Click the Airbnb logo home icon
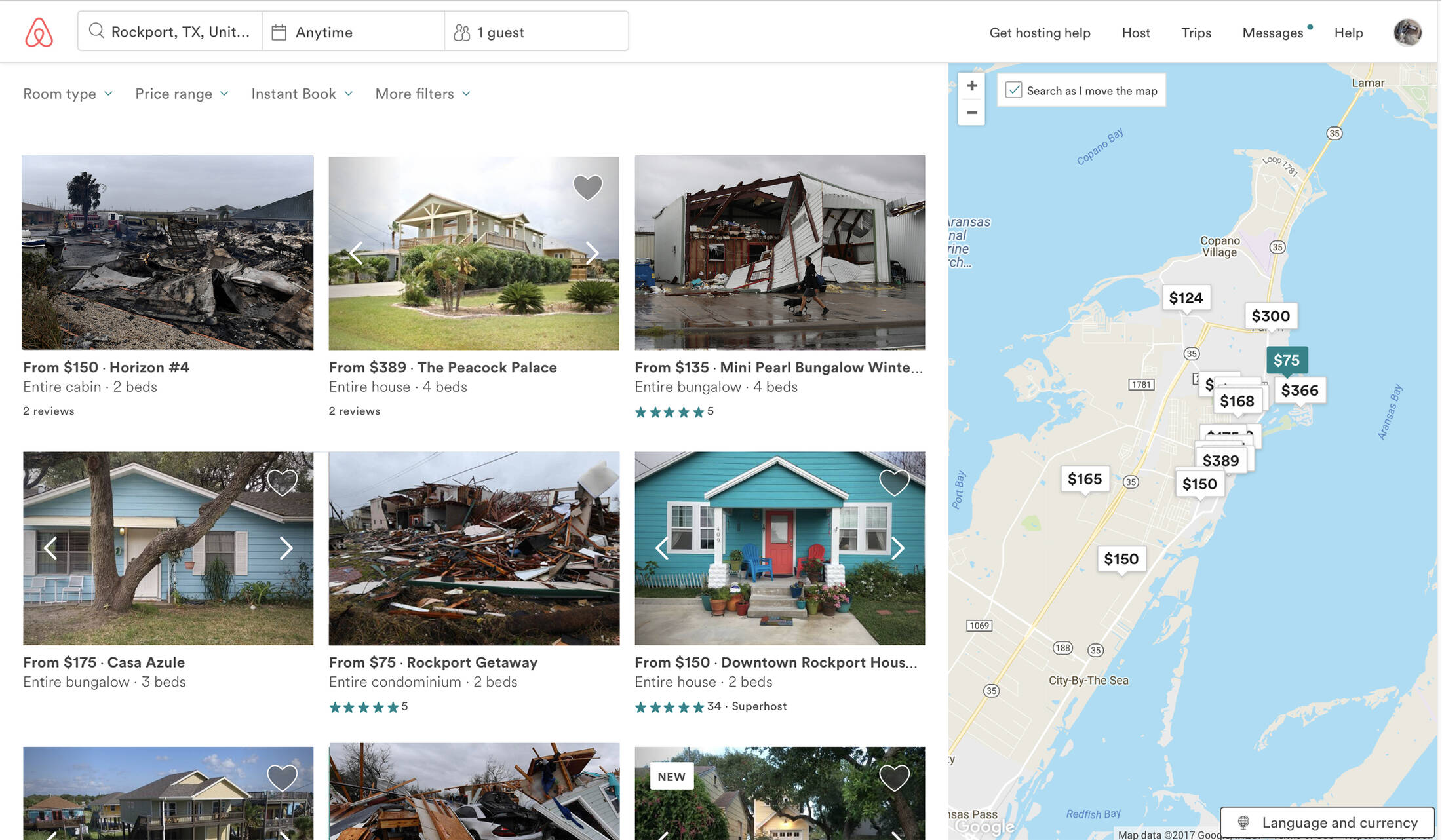1442x840 pixels. click(x=39, y=32)
